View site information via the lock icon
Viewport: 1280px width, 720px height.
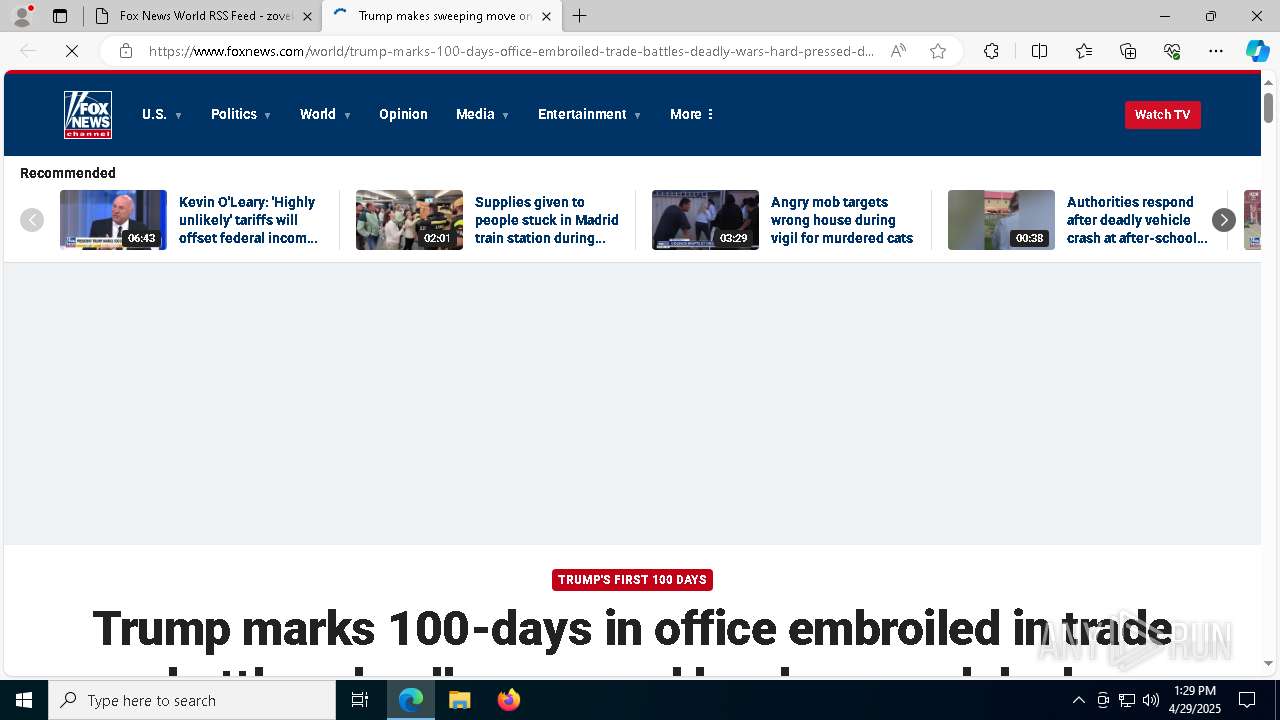coord(126,51)
